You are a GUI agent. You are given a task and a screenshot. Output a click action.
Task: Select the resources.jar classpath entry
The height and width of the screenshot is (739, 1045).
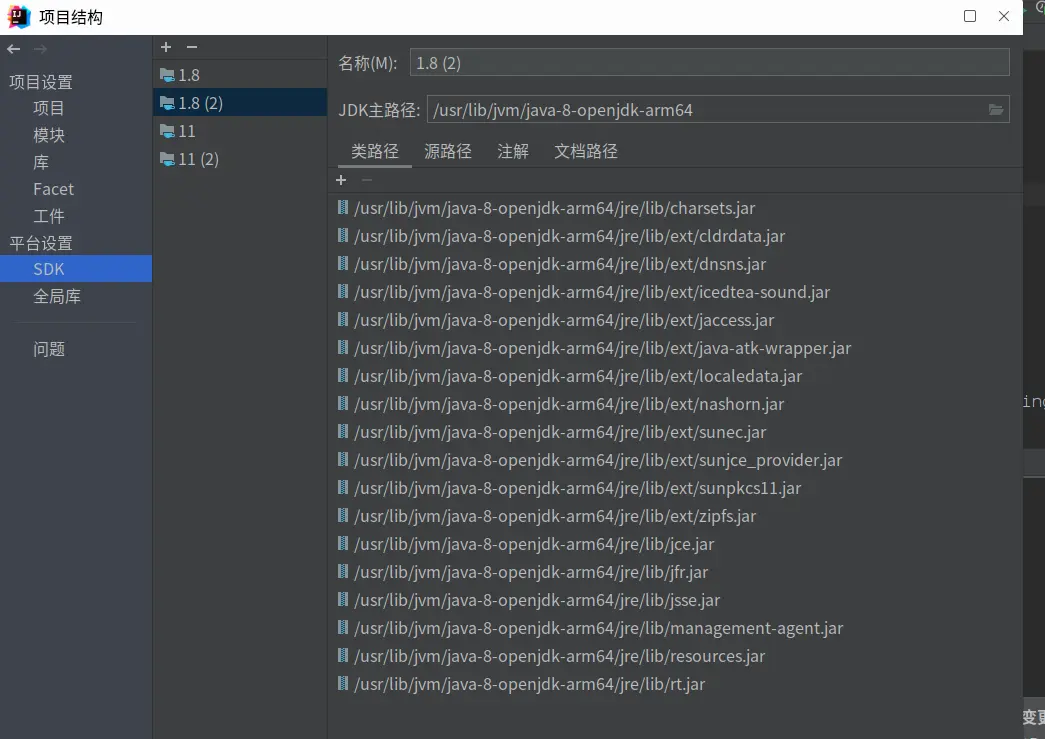click(676, 656)
